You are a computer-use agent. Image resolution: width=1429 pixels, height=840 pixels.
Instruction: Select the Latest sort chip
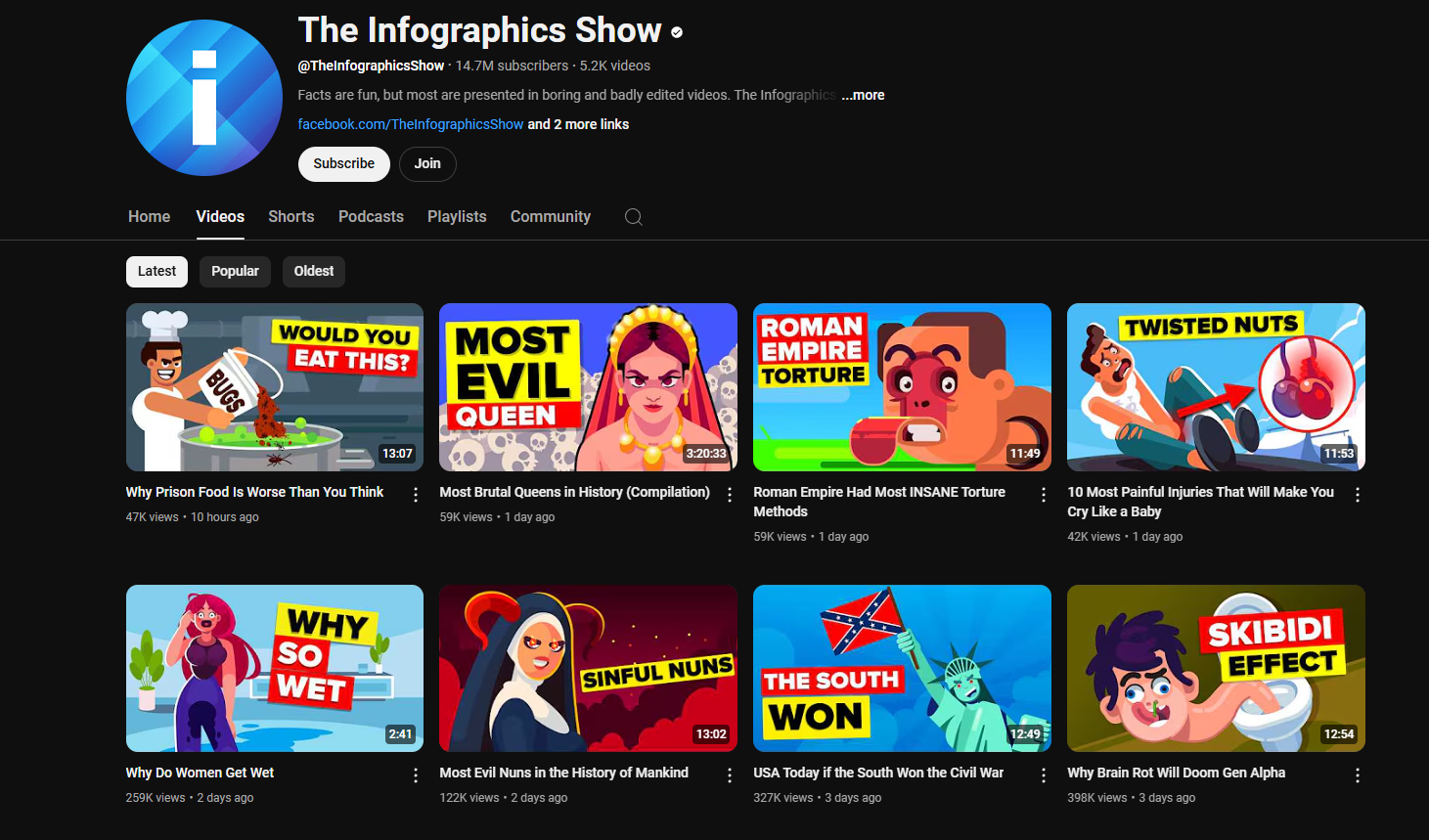pos(156,271)
